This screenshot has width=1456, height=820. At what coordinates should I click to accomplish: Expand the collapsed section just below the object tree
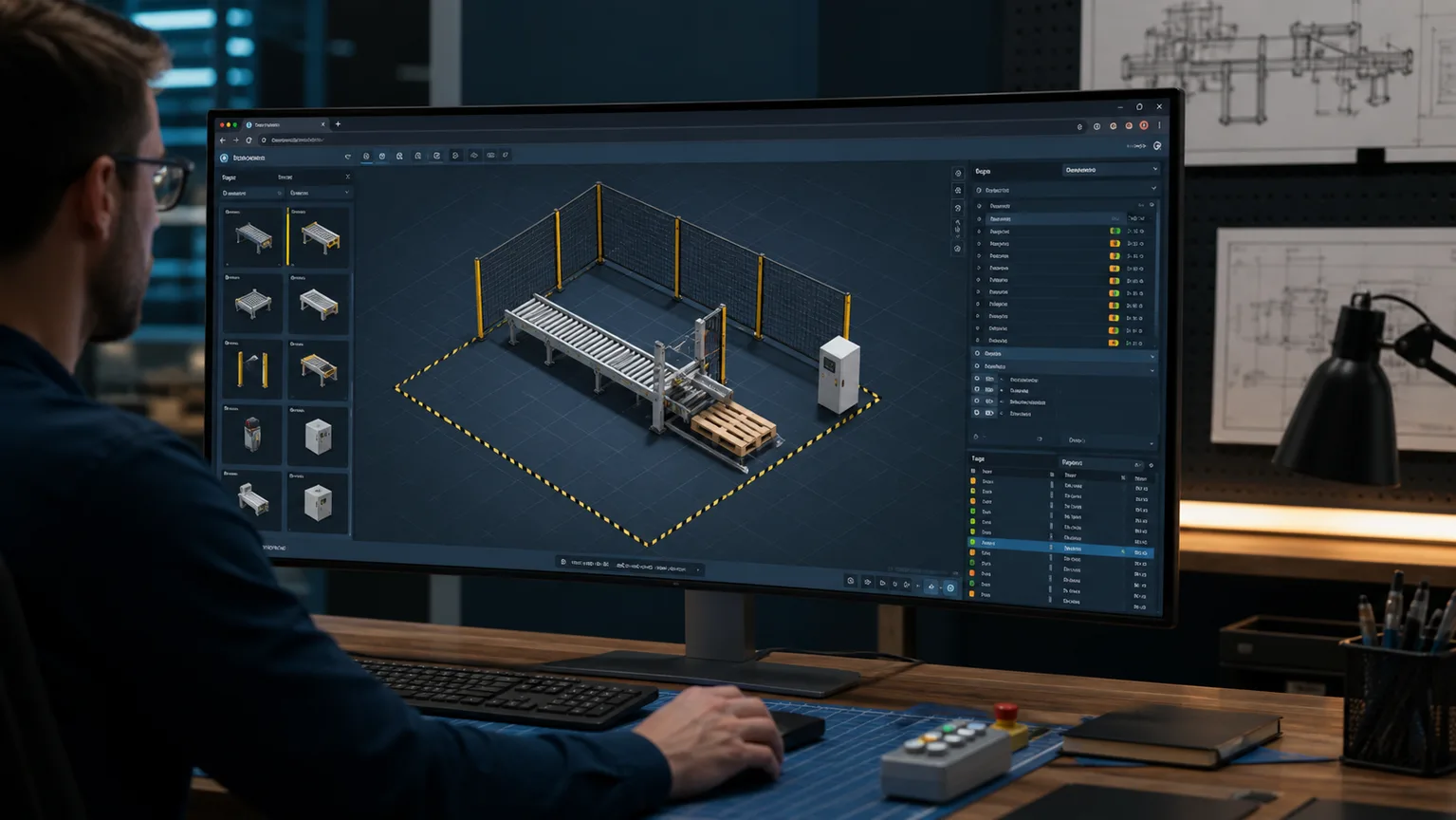[x=1063, y=354]
